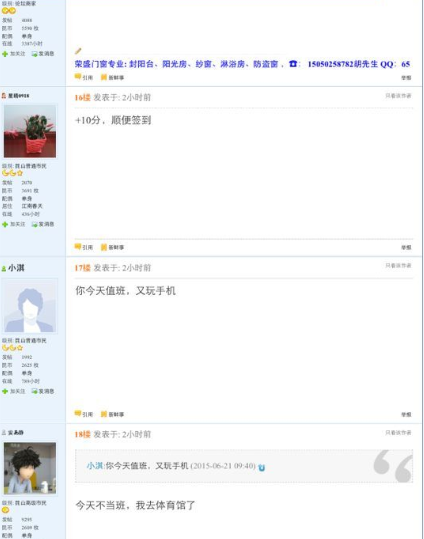Report the floor 16 post
The height and width of the screenshot is (539, 424).
[406, 248]
